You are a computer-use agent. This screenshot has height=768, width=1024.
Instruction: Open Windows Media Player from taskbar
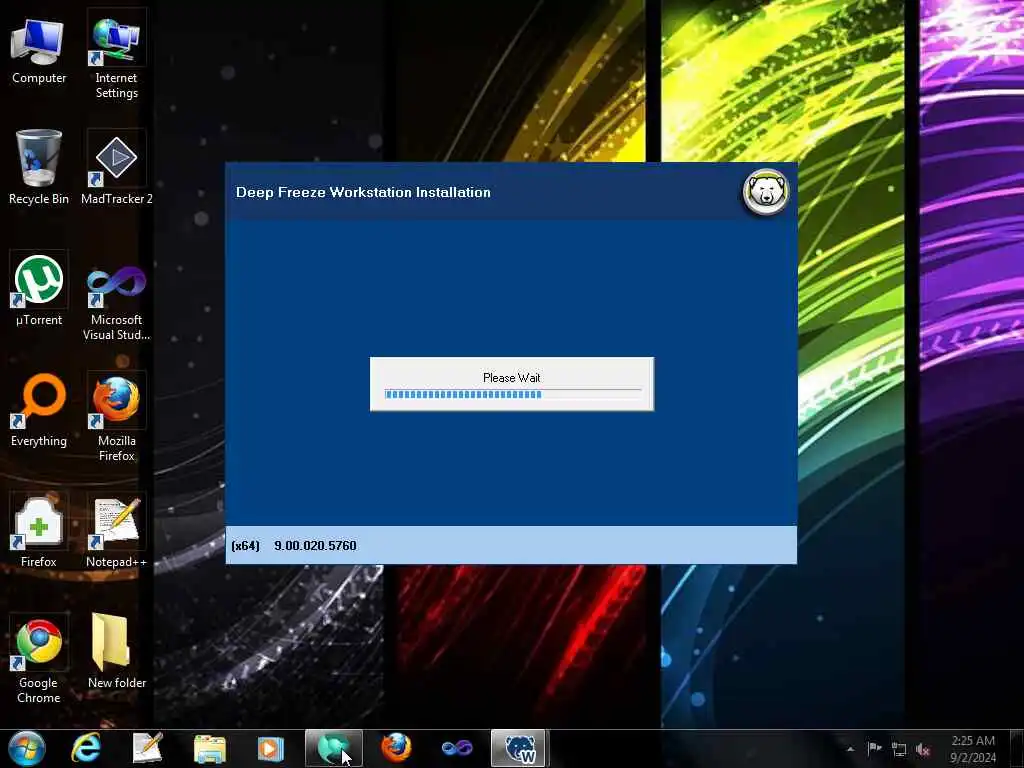point(270,748)
